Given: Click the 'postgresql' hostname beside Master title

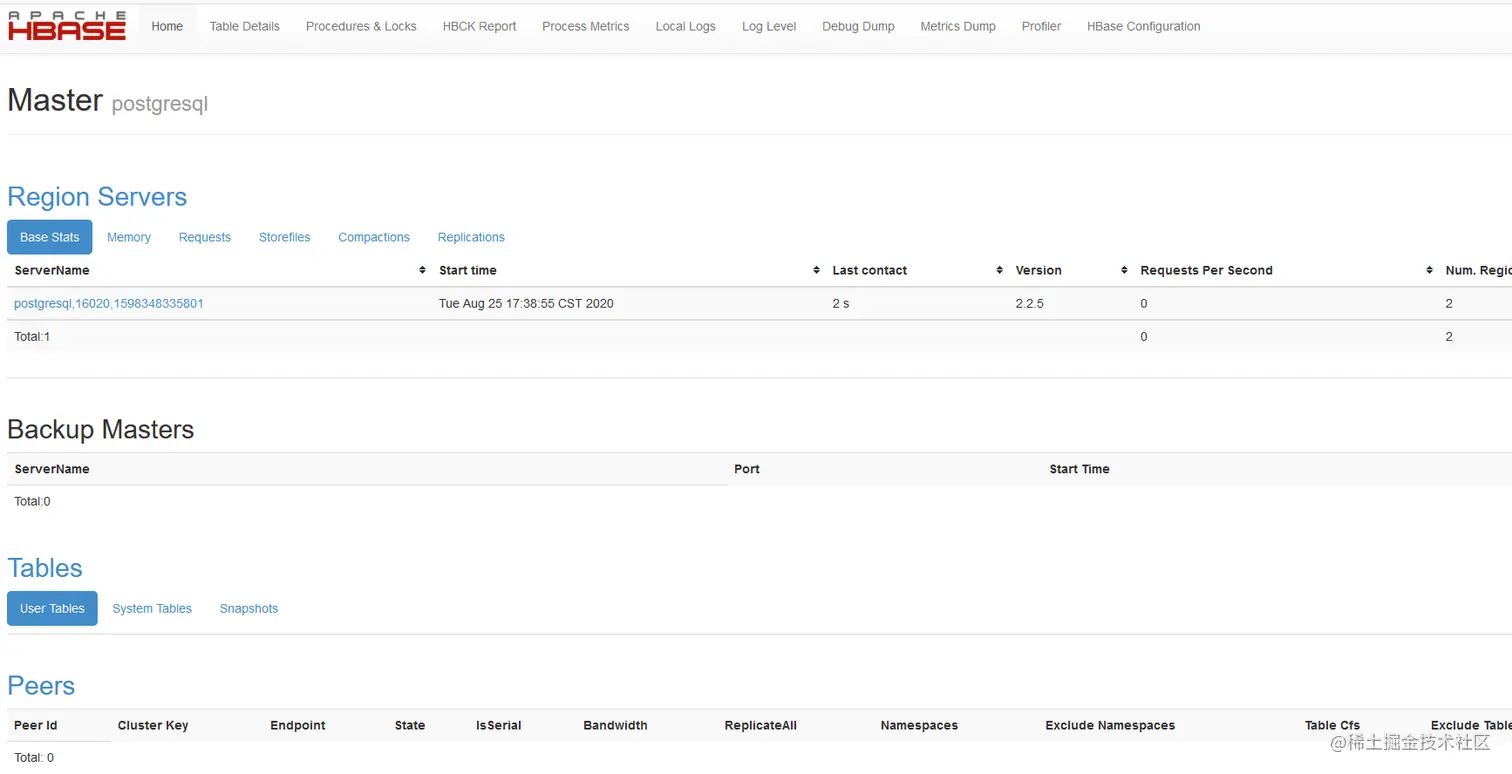Looking at the screenshot, I should (160, 104).
